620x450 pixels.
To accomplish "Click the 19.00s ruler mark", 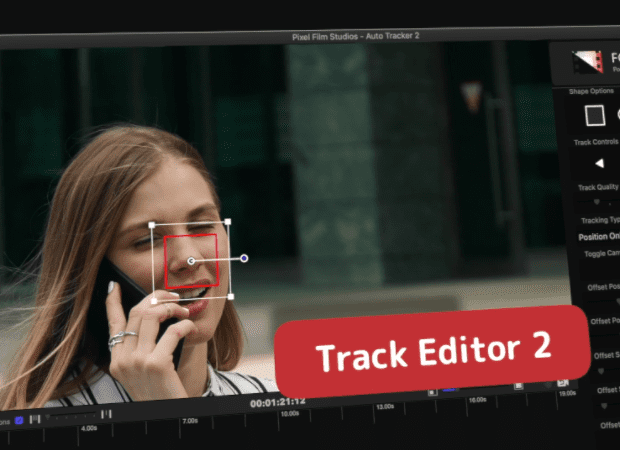I will [567, 393].
